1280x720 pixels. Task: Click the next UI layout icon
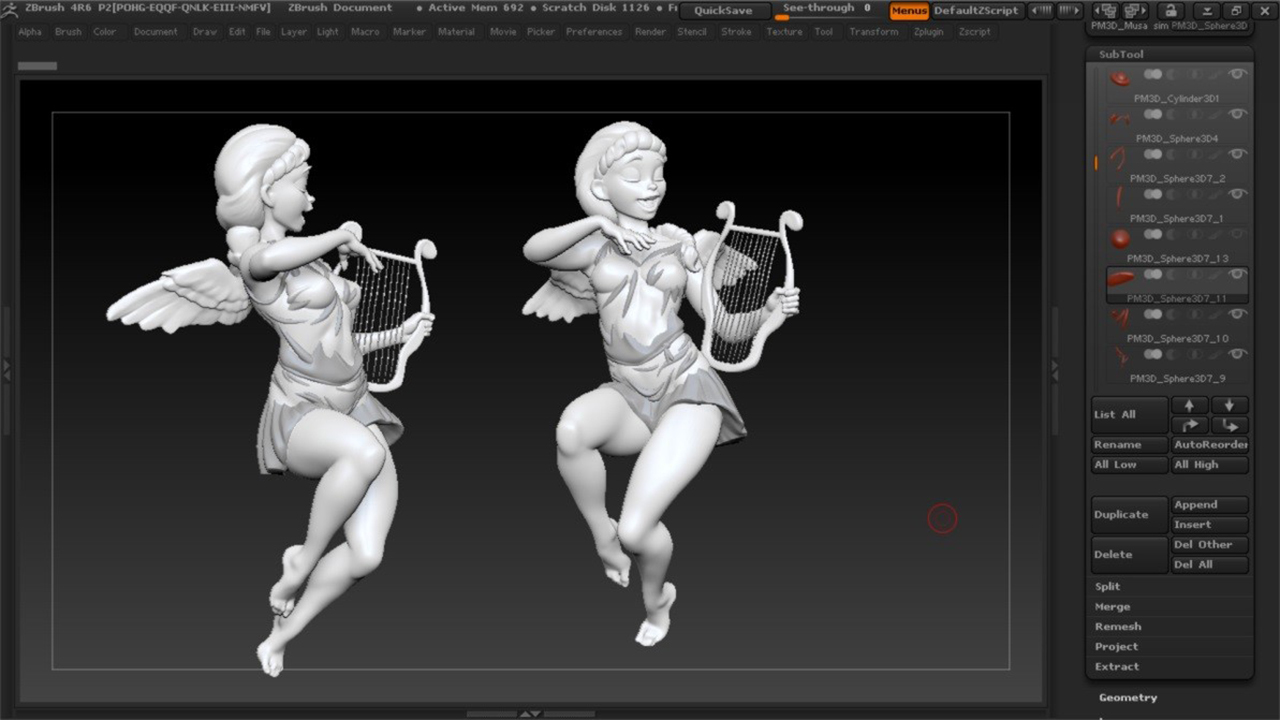click(1134, 11)
